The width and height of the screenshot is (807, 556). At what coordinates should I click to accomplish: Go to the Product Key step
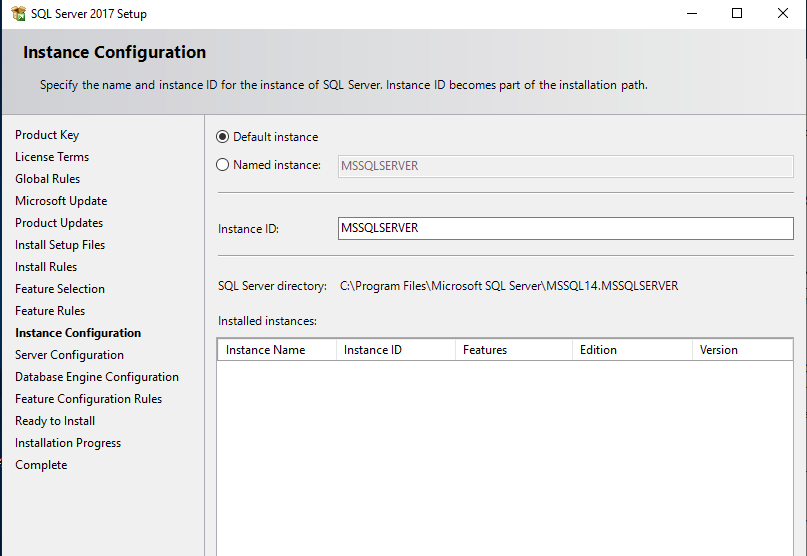click(x=47, y=135)
